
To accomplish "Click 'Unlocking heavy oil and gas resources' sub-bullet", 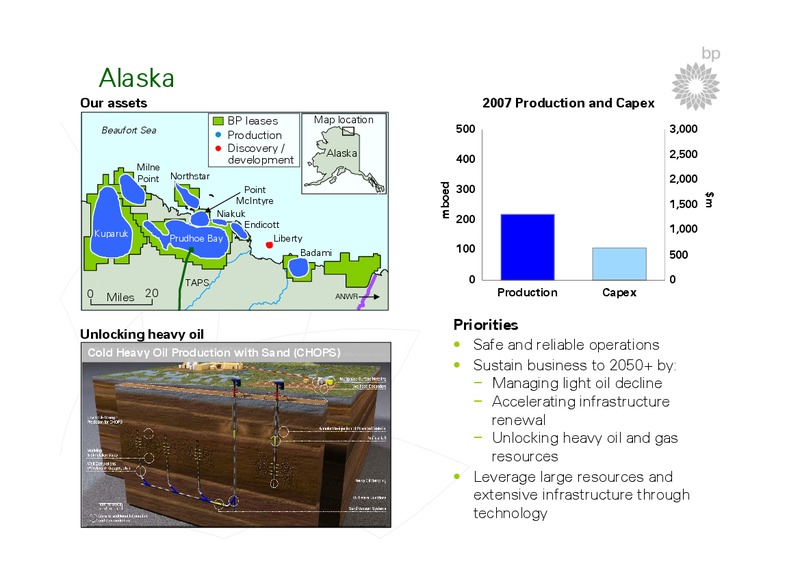I will (x=585, y=447).
